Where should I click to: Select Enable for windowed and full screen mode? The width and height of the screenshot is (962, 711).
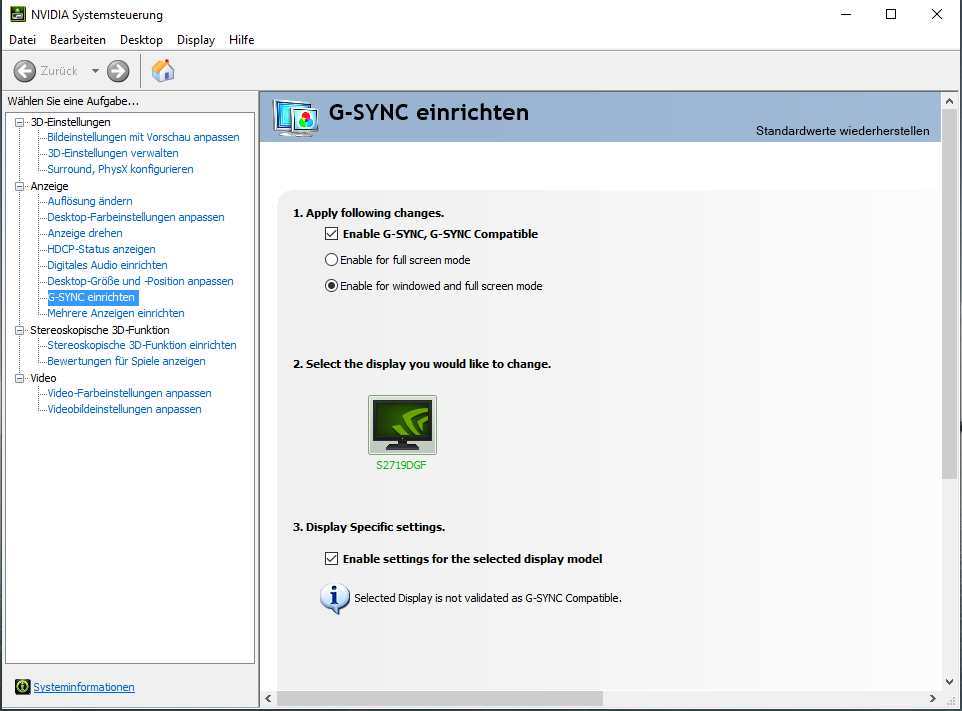coord(331,285)
